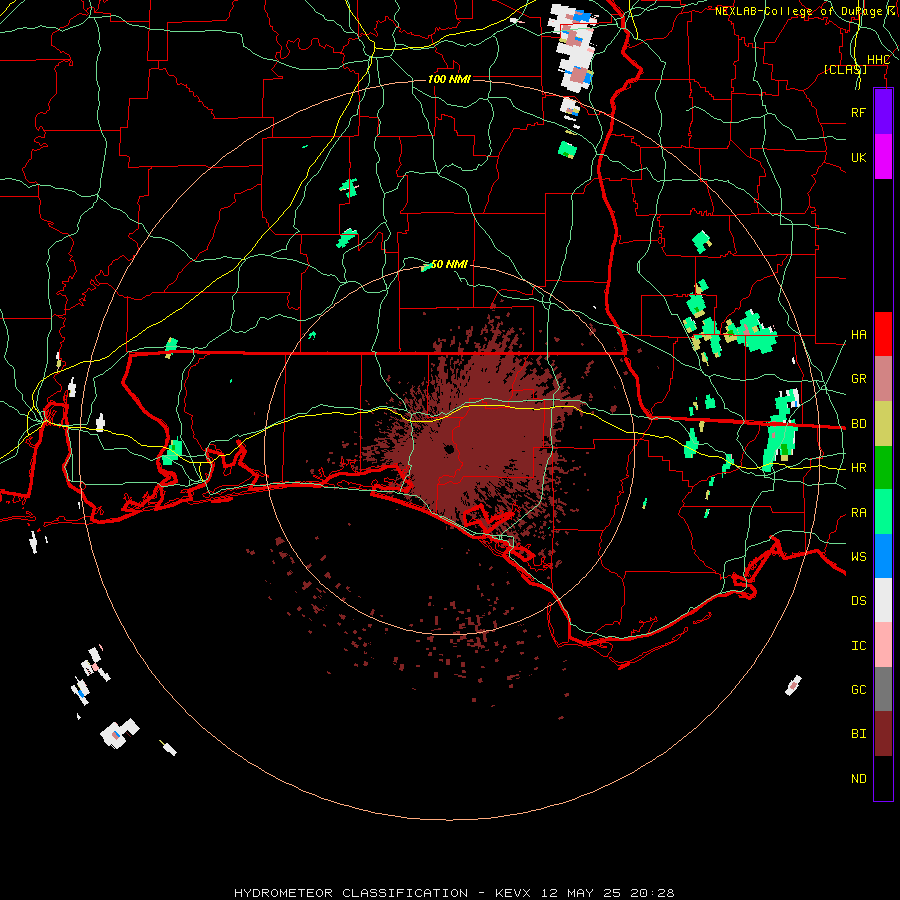Select the dark green HR legend swatch
The width and height of the screenshot is (900, 900).
(x=883, y=468)
